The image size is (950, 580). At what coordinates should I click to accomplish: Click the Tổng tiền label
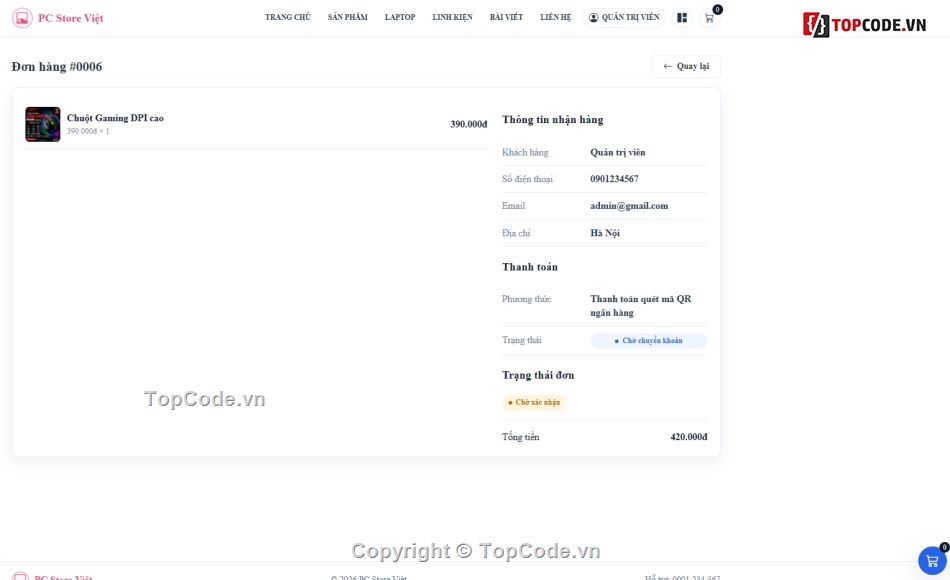[520, 437]
